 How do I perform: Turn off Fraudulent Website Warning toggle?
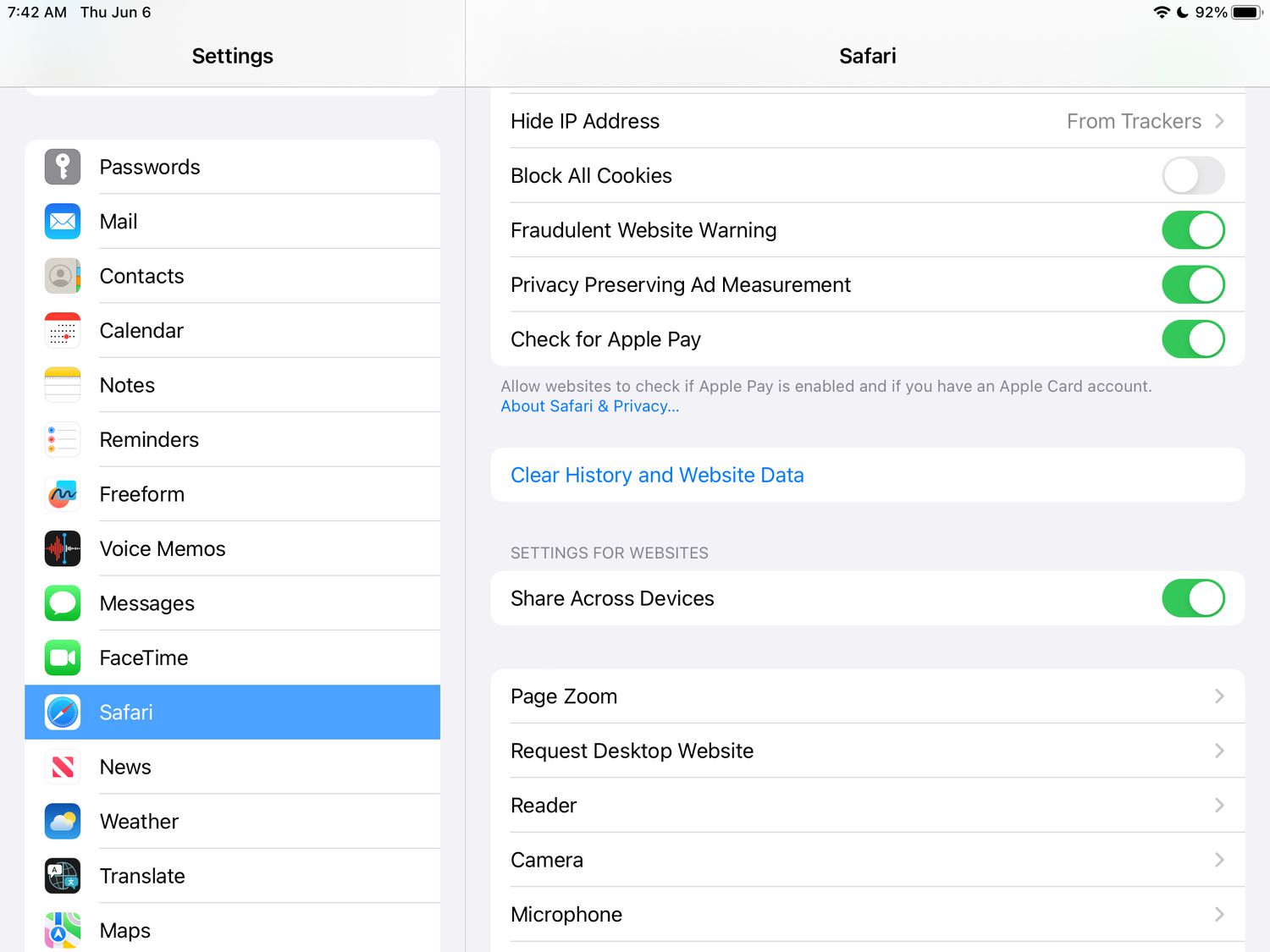tap(1192, 230)
